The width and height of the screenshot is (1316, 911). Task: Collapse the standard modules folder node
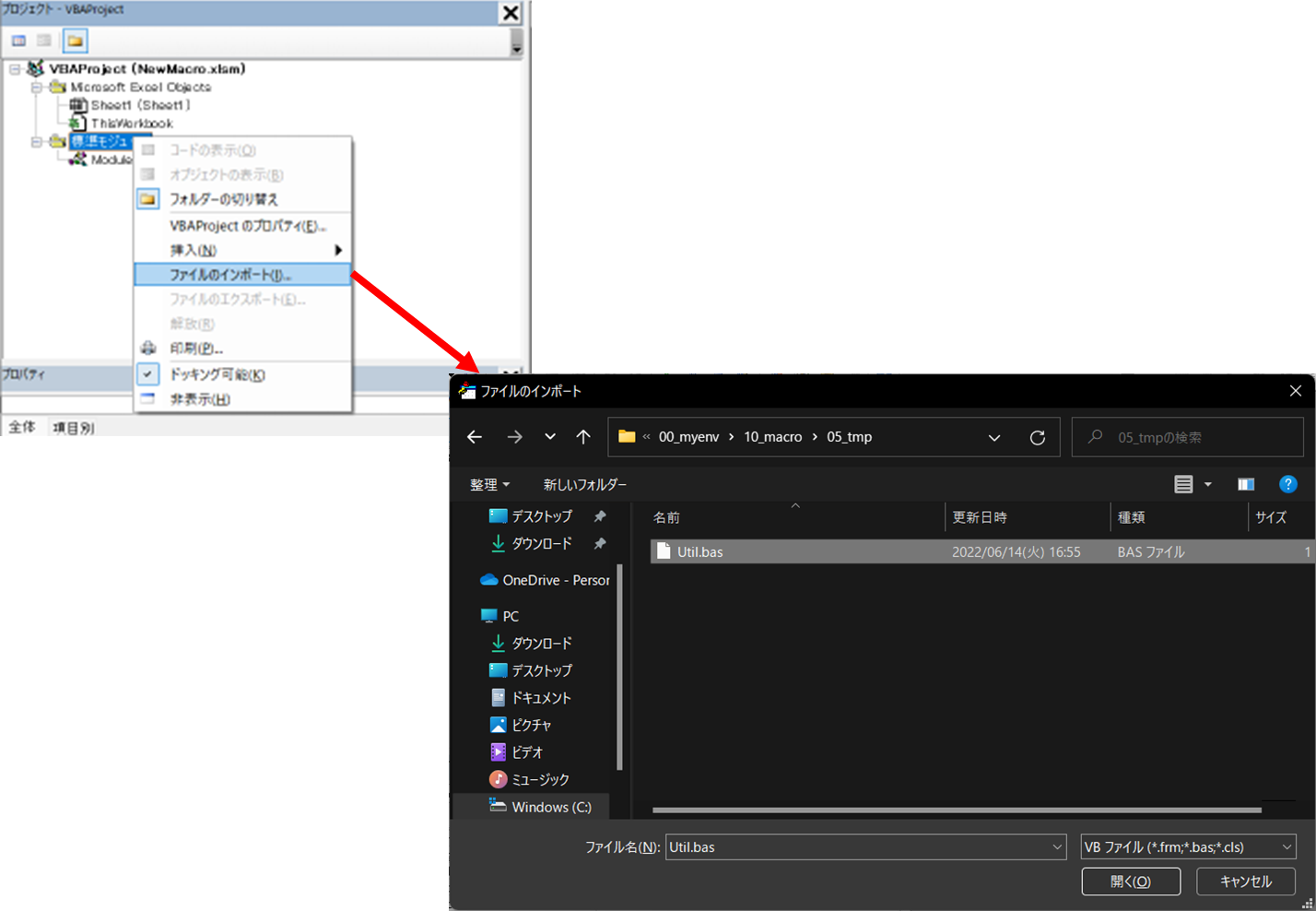37,142
